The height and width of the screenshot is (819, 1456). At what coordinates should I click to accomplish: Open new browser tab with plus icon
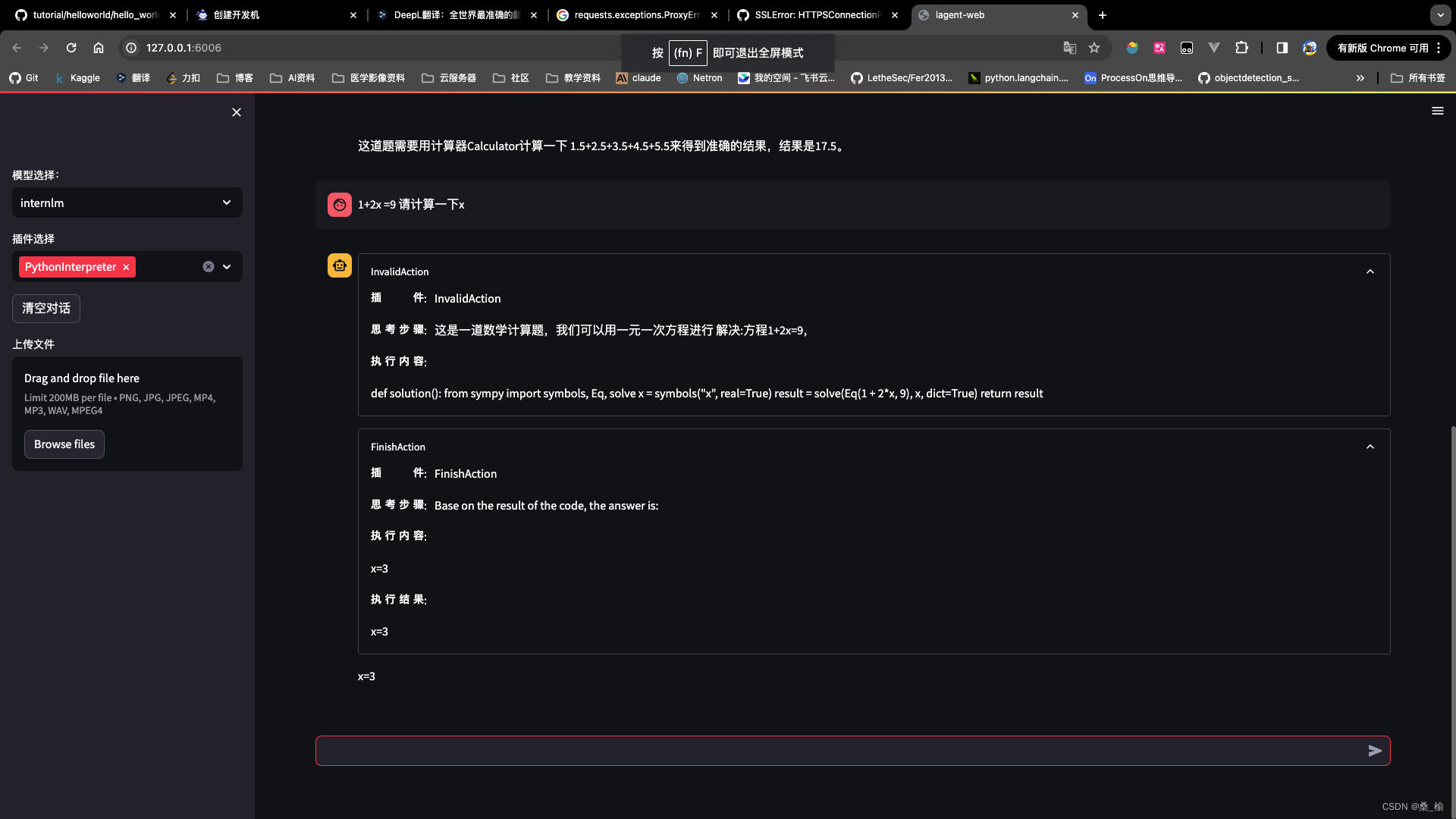tap(1103, 15)
